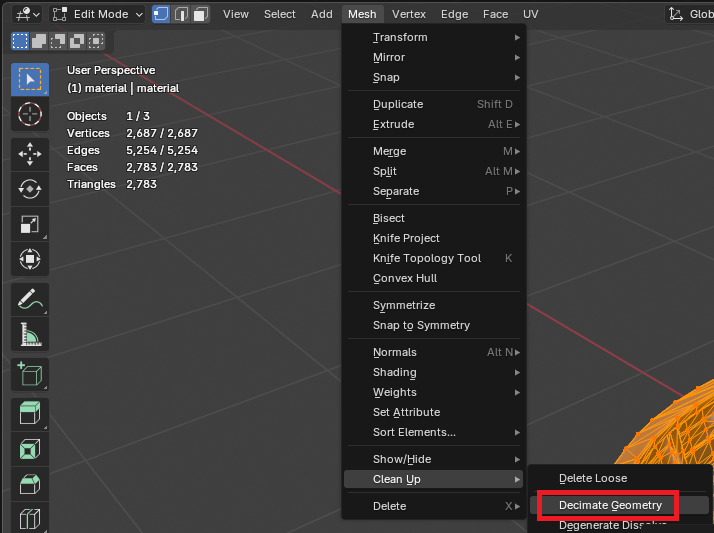Activate the Inset Faces tool
Image resolution: width=714 pixels, height=533 pixels.
(30, 449)
